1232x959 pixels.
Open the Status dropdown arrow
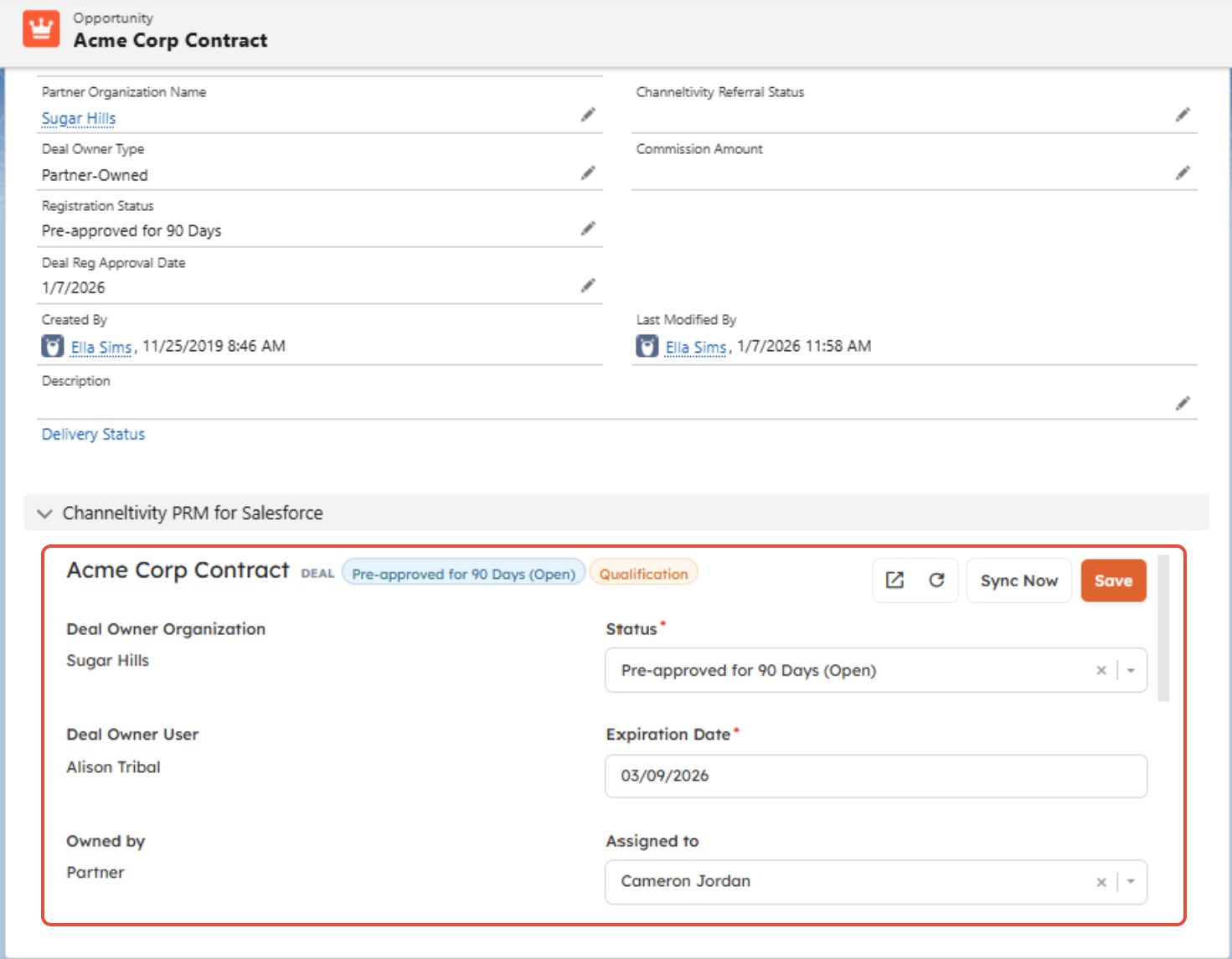(x=1131, y=670)
